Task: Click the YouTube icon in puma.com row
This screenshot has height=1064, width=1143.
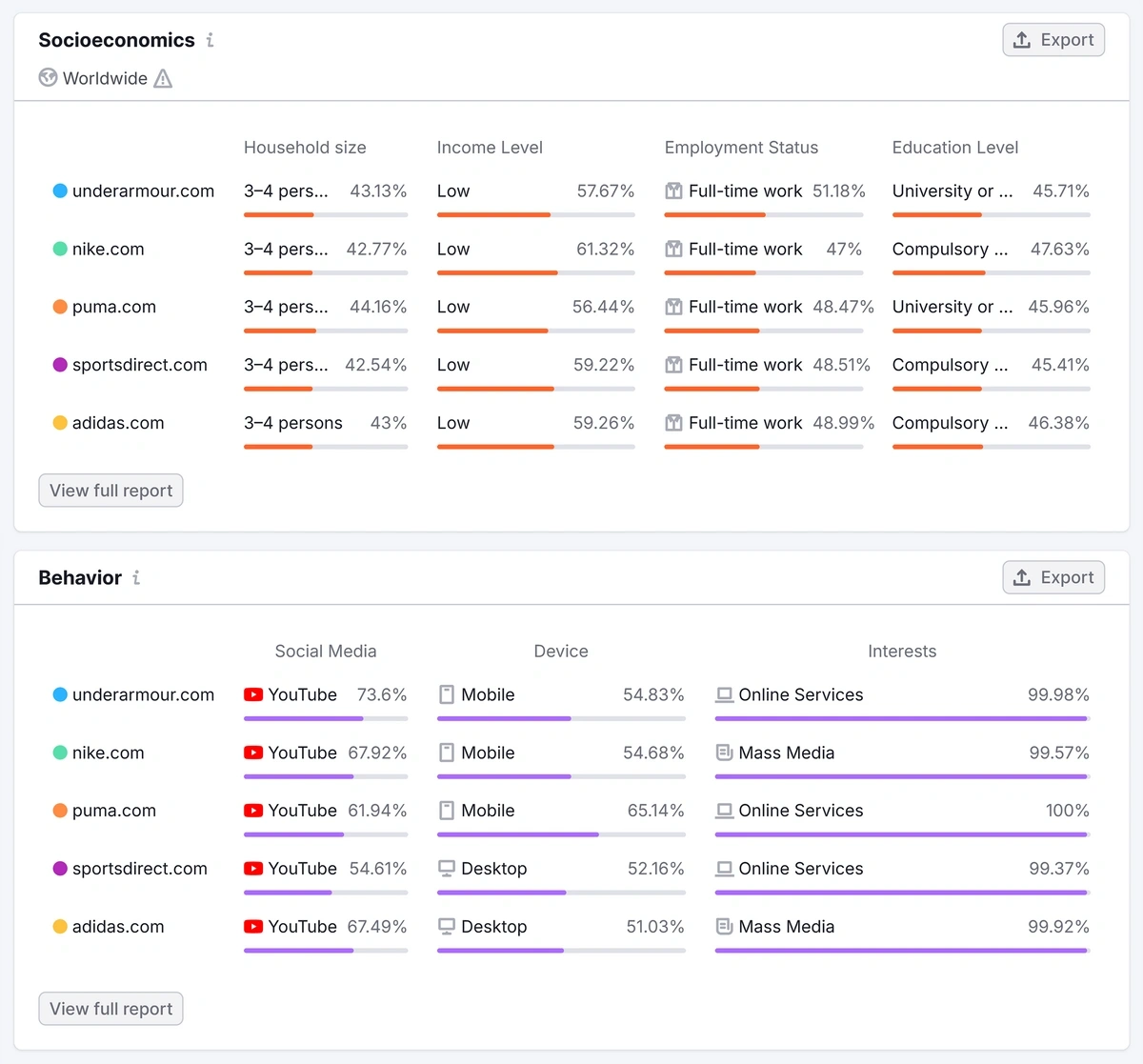Action: click(x=253, y=811)
